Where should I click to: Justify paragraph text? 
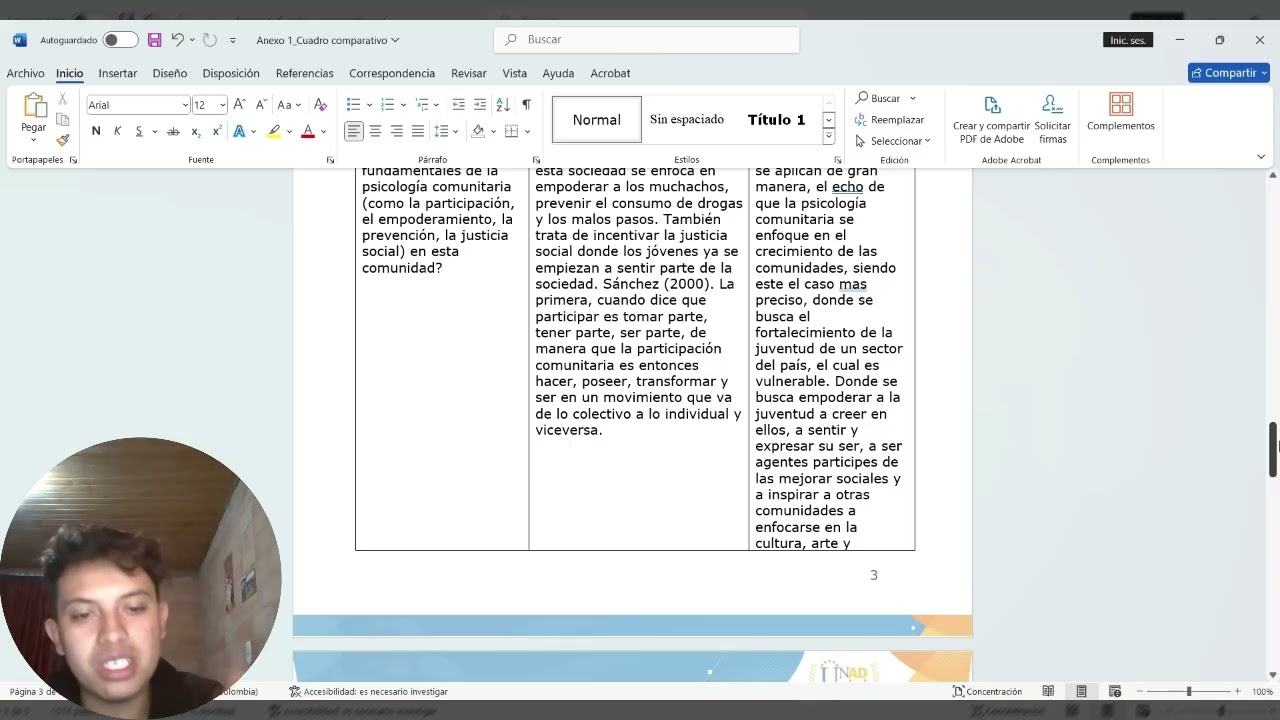[418, 132]
